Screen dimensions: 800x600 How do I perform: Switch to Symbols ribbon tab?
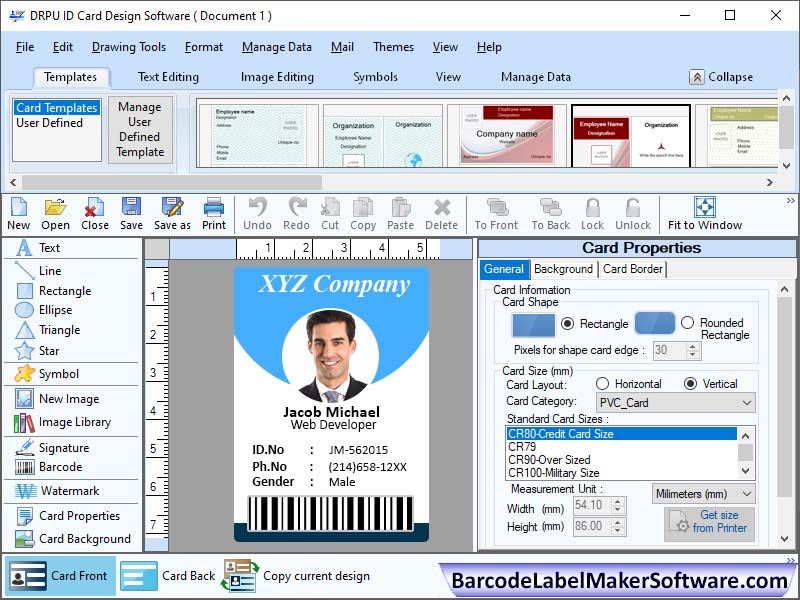pyautogui.click(x=375, y=77)
